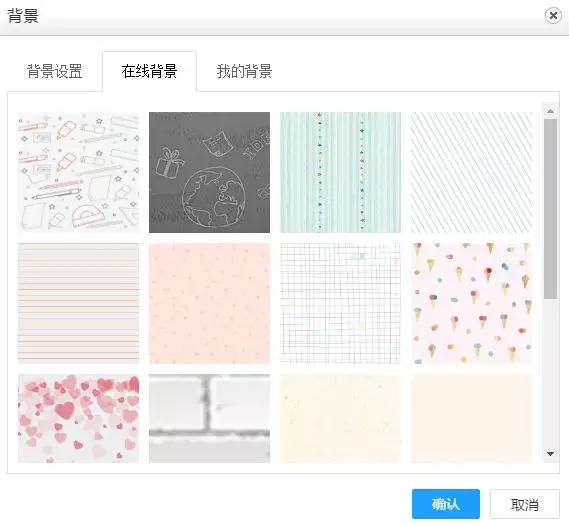The image size is (569, 525).
Task: Select the pink hearts background
Action: (78, 419)
